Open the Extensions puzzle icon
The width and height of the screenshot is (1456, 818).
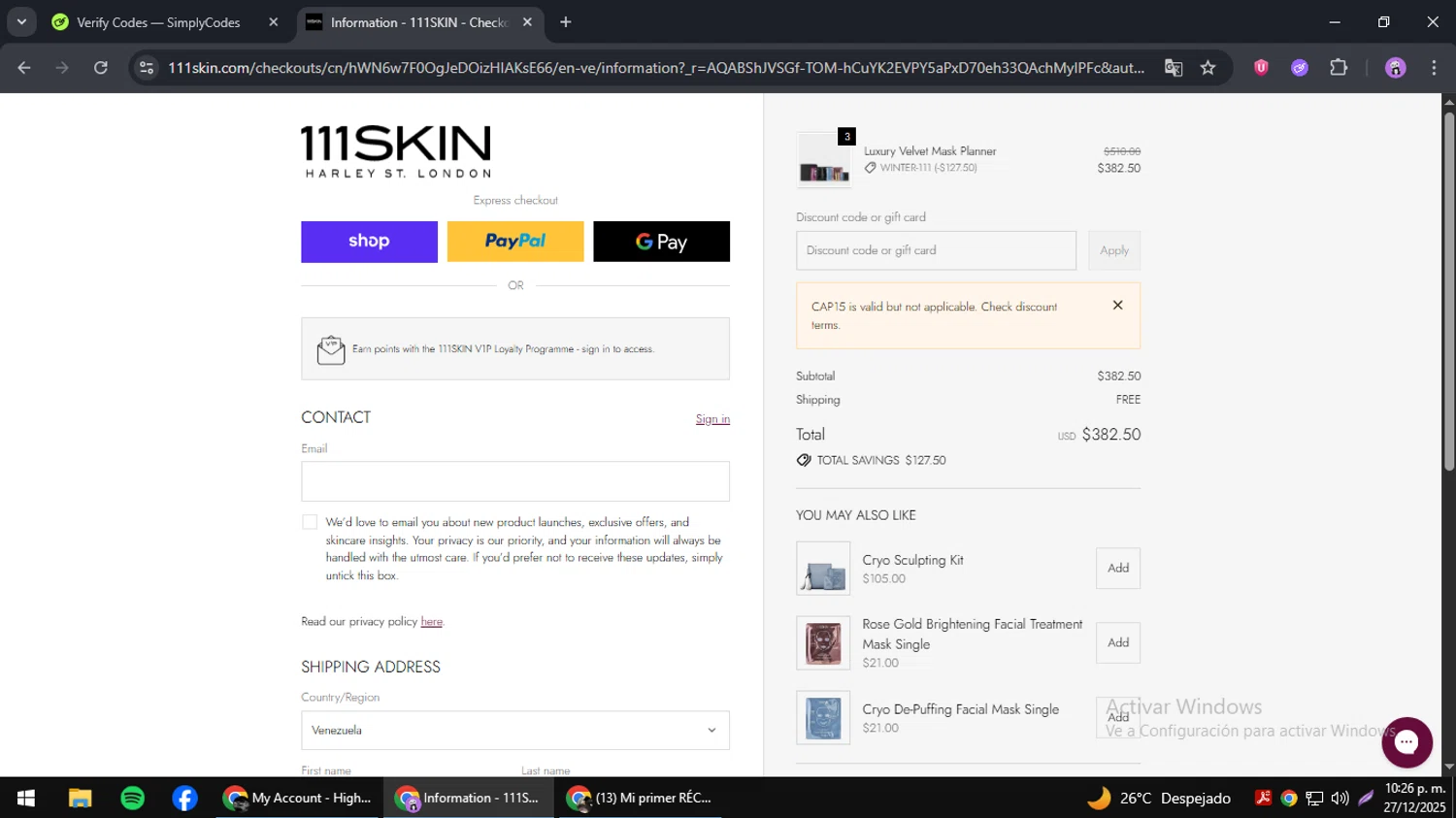[x=1339, y=68]
